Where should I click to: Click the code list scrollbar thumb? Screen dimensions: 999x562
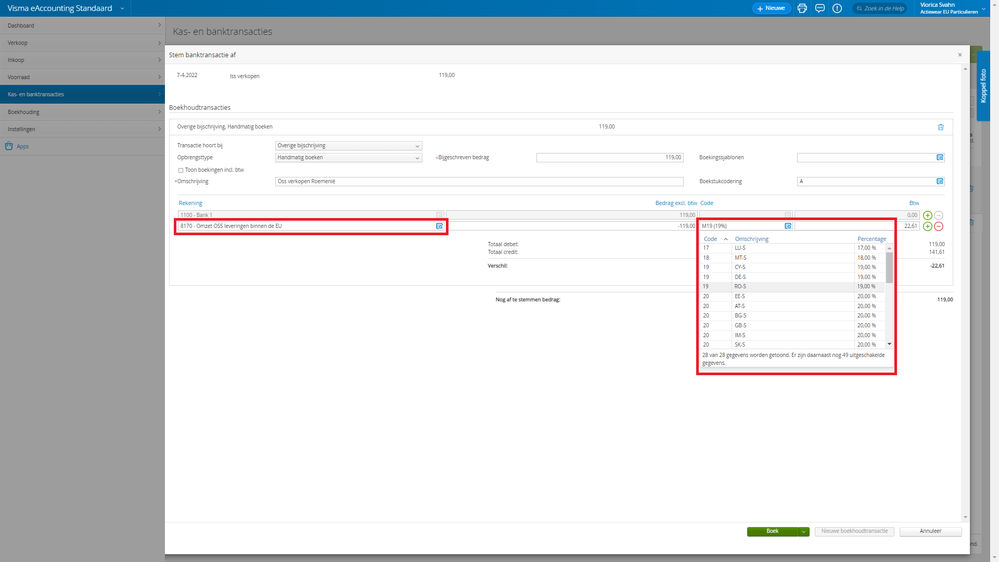tap(889, 268)
